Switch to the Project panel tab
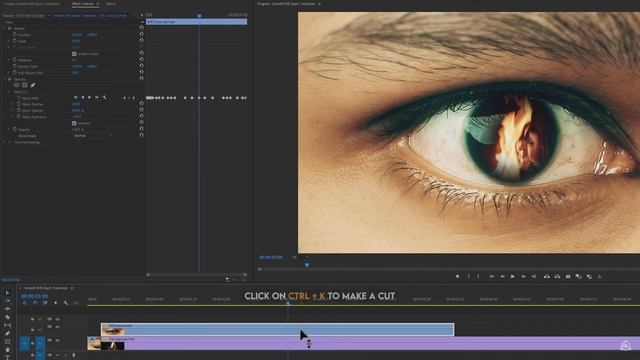640x360 pixels. (32, 4)
